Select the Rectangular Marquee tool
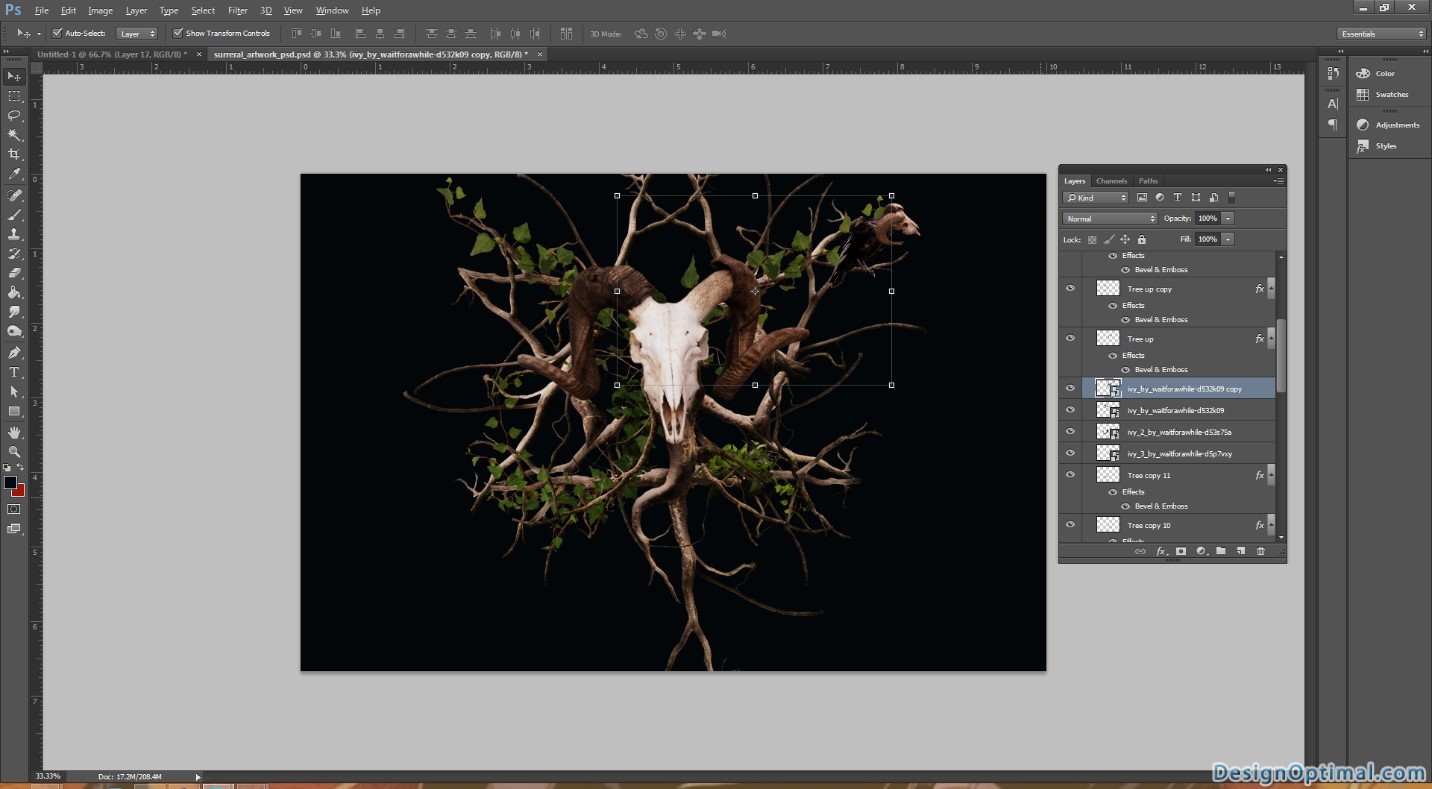Viewport: 1432px width, 789px height. pyautogui.click(x=14, y=96)
